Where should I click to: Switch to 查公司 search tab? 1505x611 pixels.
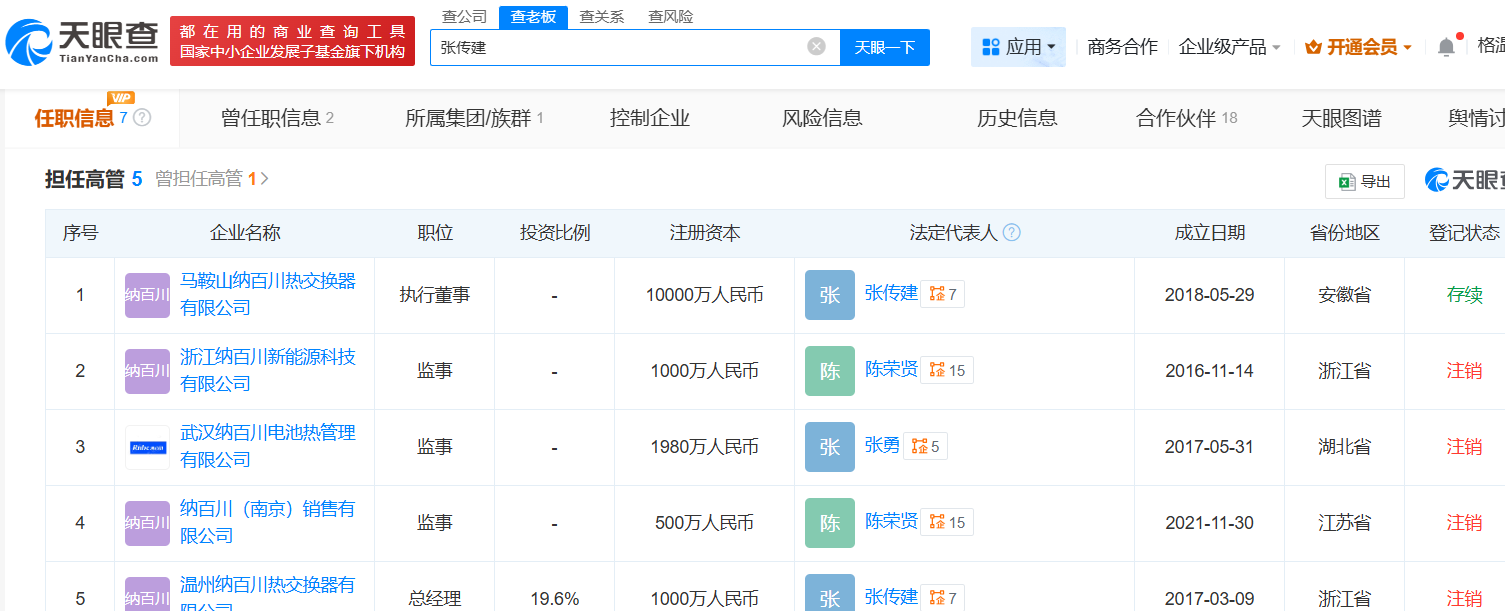[464, 17]
